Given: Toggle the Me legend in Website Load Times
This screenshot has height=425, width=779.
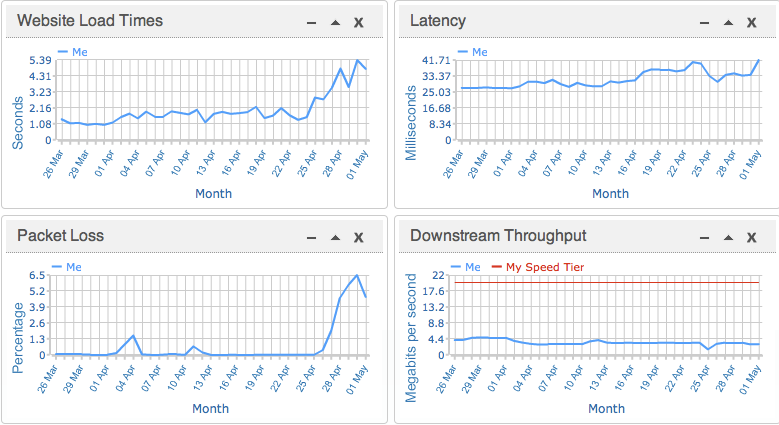Looking at the screenshot, I should [x=73, y=52].
